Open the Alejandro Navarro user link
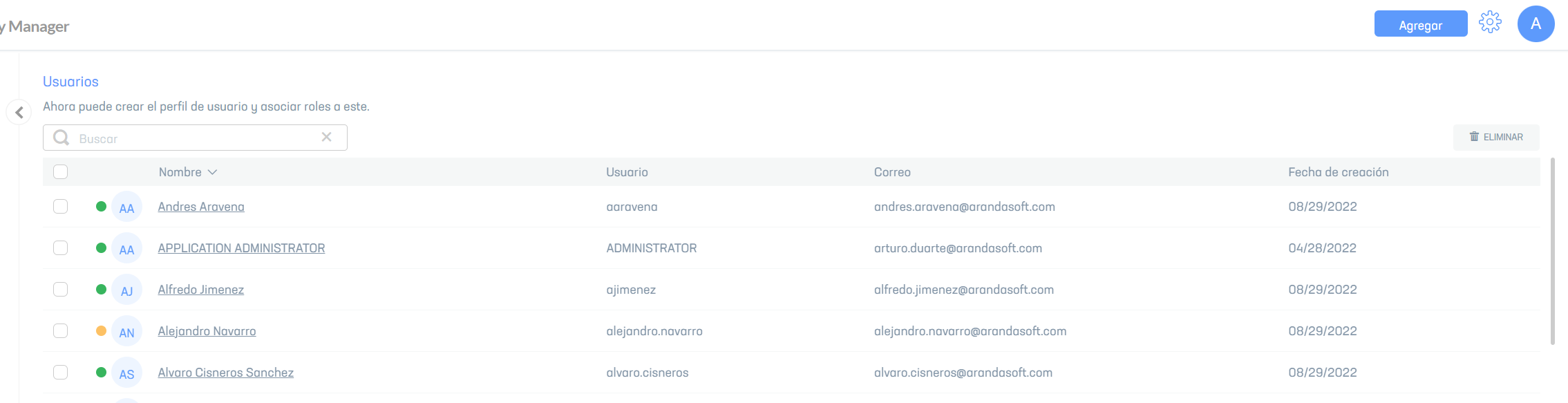 click(x=207, y=331)
